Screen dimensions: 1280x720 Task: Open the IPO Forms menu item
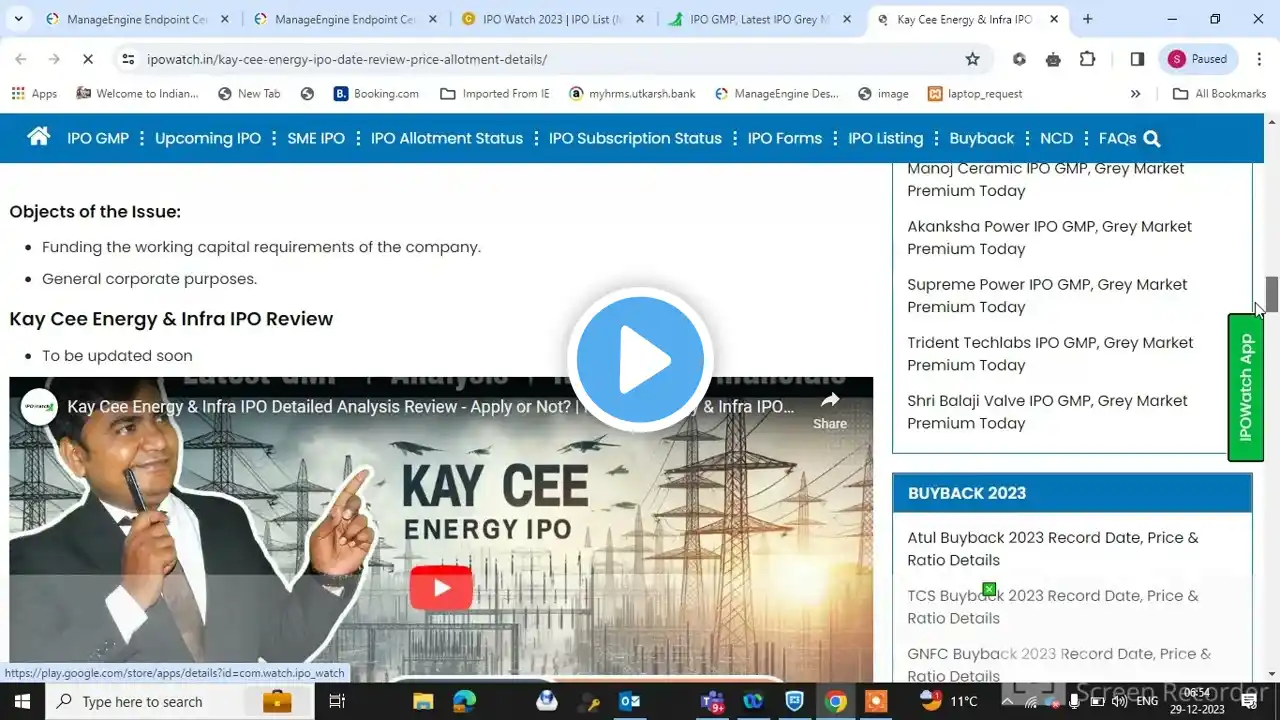[x=785, y=139]
